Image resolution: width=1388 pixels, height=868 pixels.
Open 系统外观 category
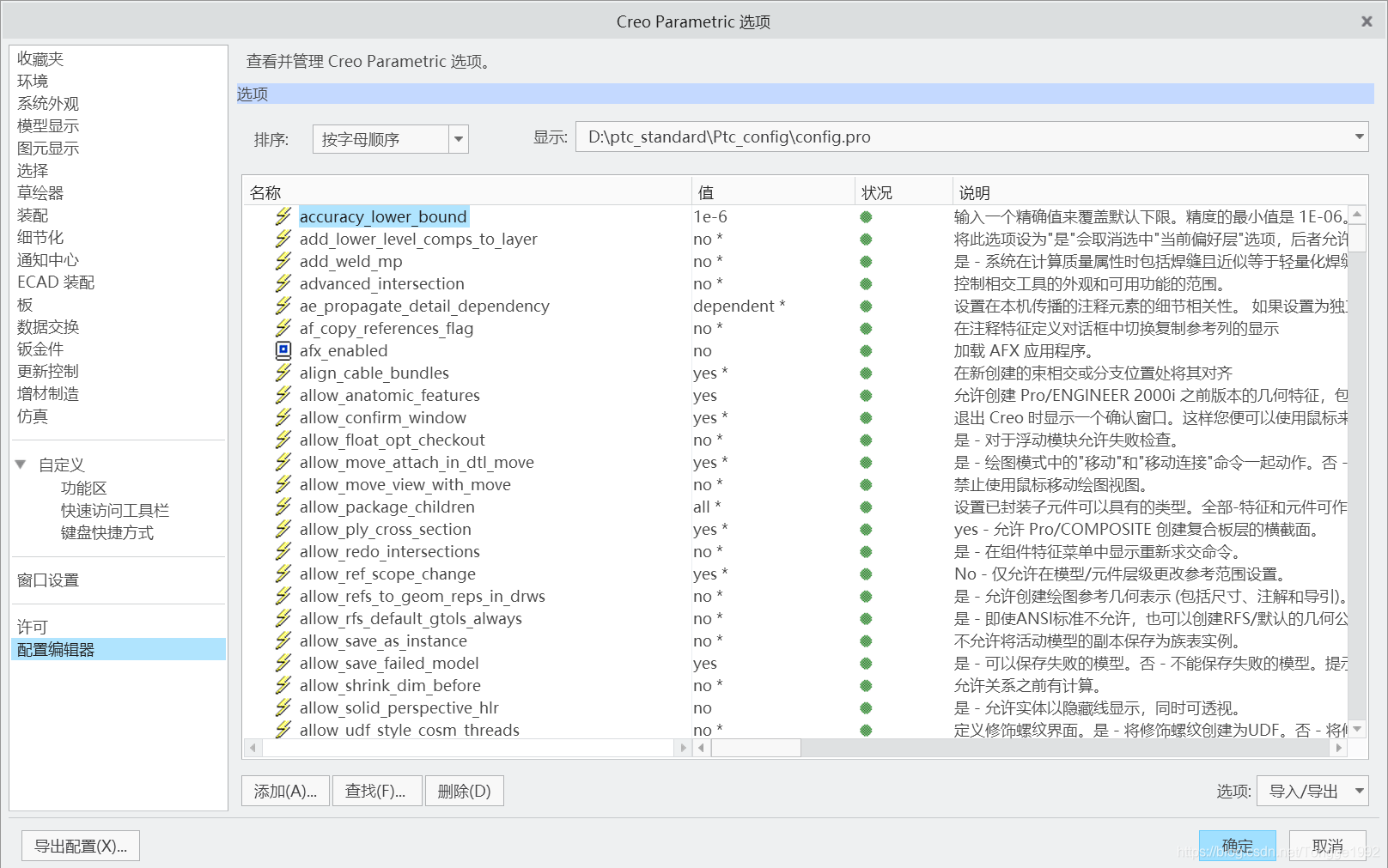click(48, 103)
